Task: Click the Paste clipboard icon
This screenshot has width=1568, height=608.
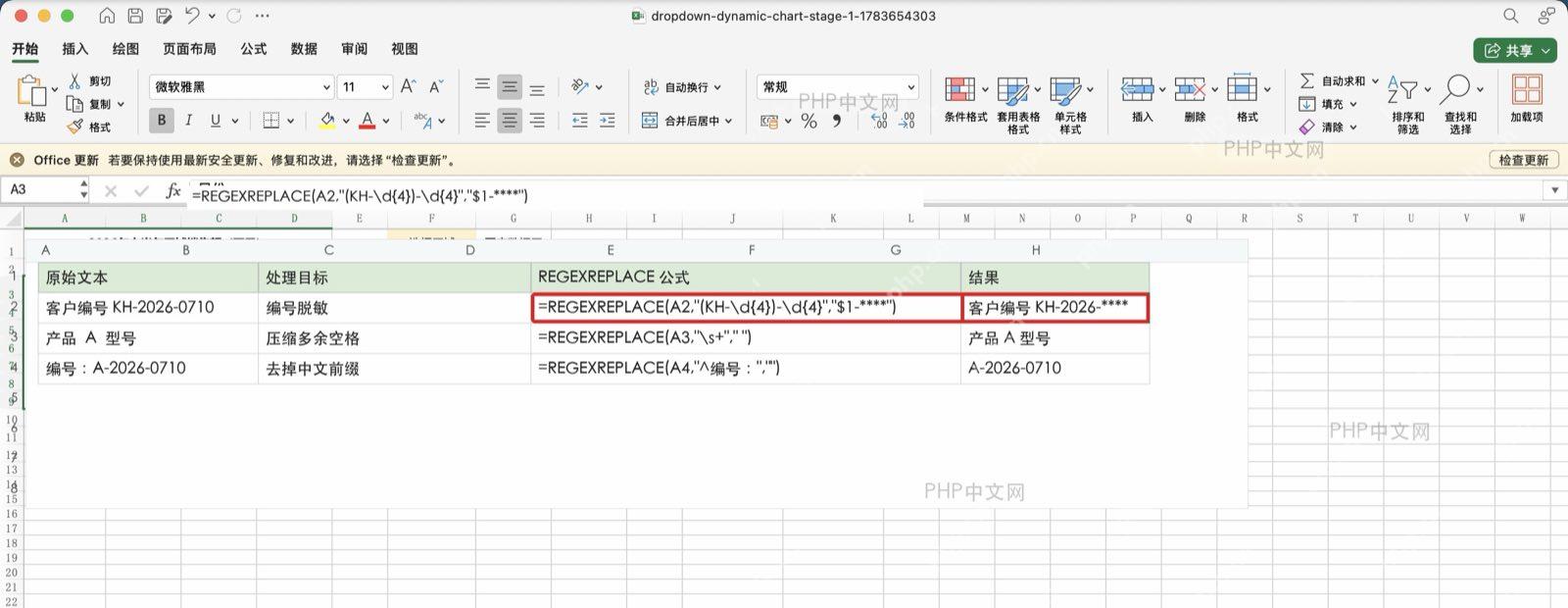Action: point(32,91)
